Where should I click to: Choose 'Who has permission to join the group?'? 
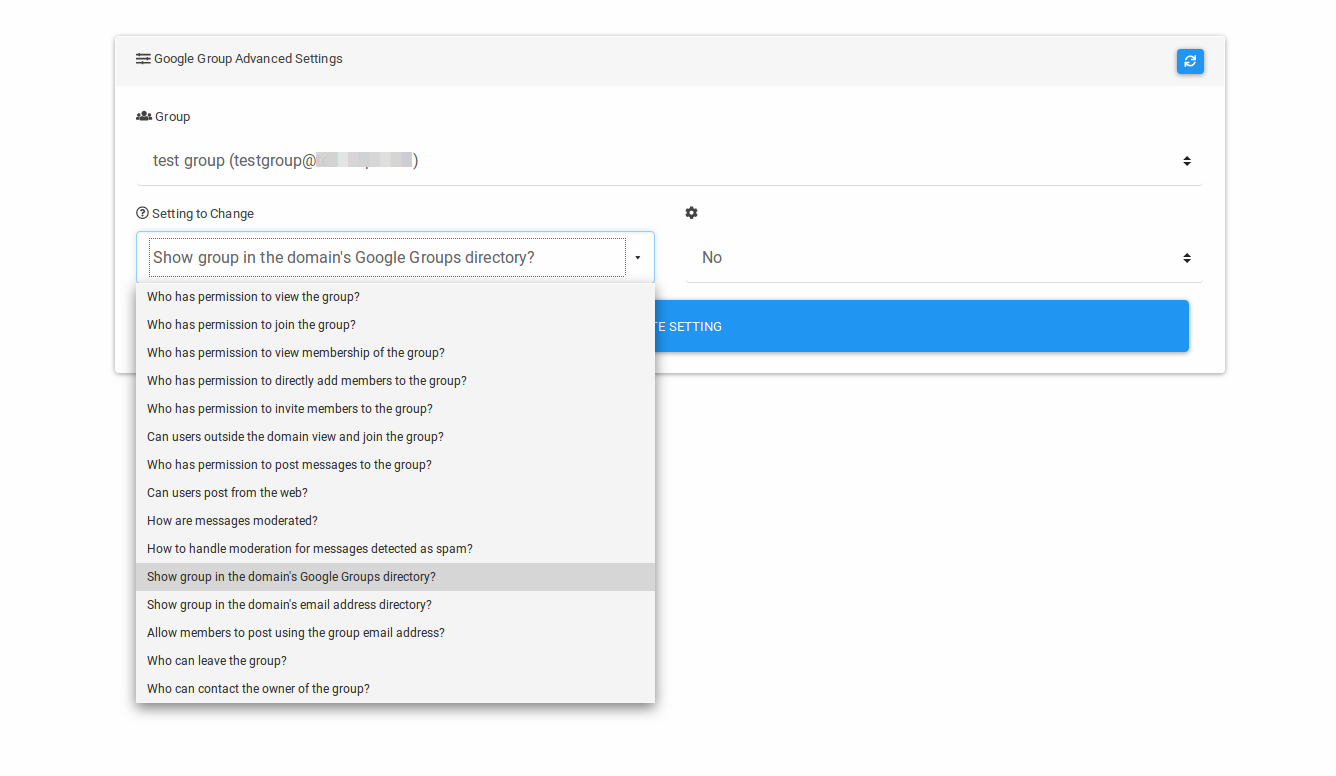pyautogui.click(x=395, y=325)
